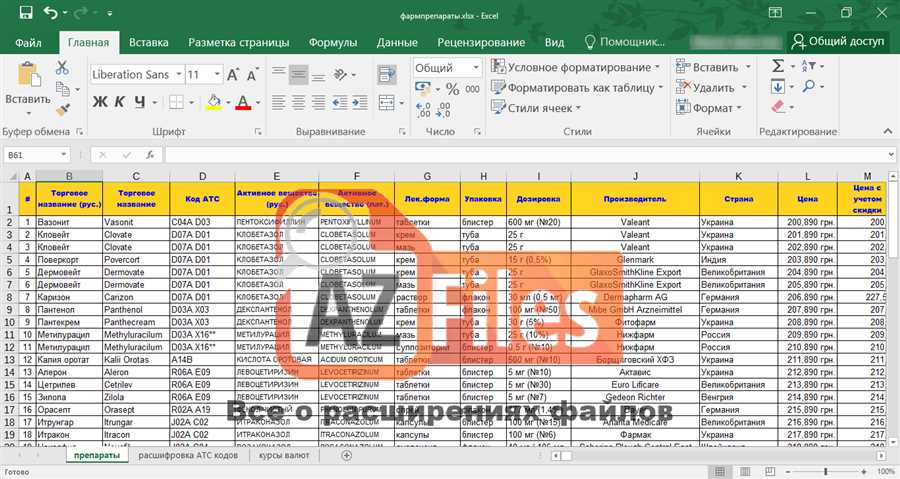Align cell text to the middle
Viewport: 900px width, 479px height.
tap(298, 74)
